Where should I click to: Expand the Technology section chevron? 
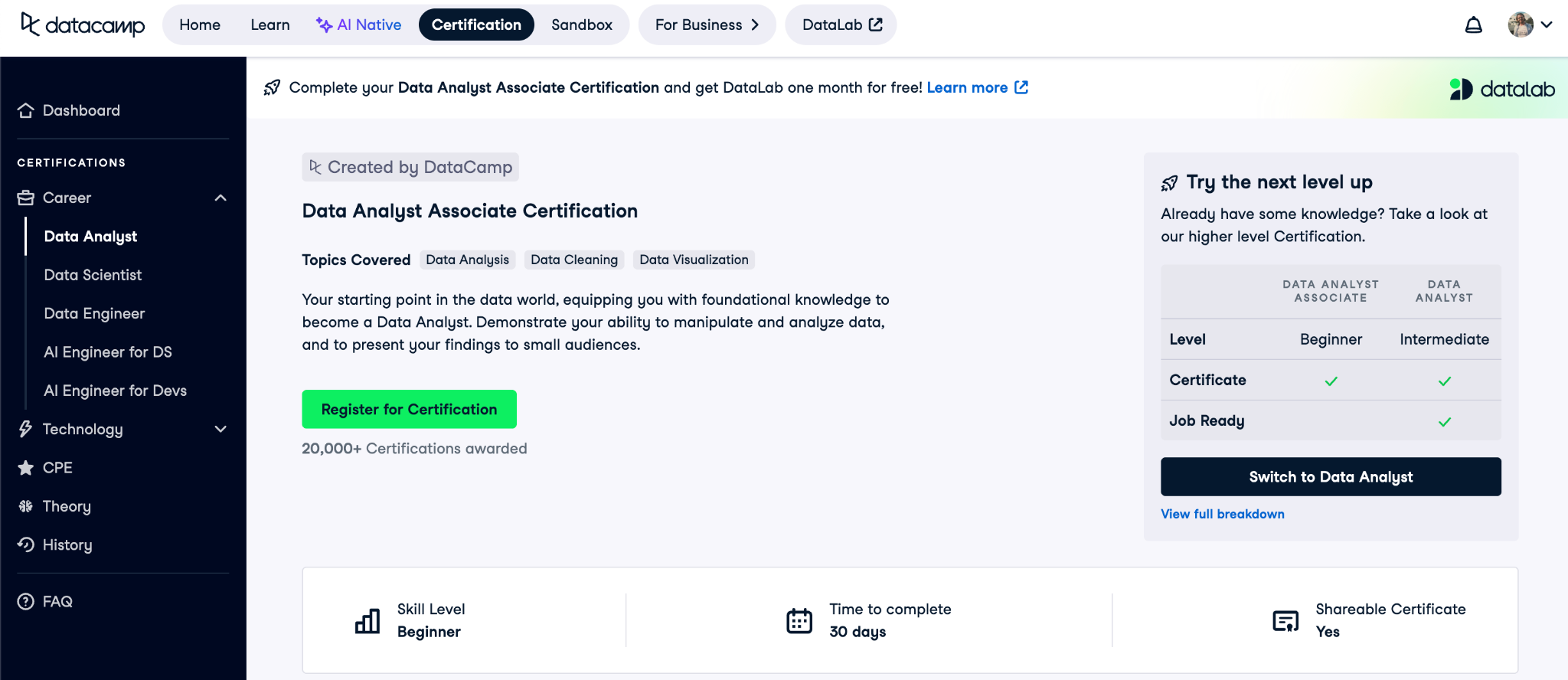pos(220,429)
